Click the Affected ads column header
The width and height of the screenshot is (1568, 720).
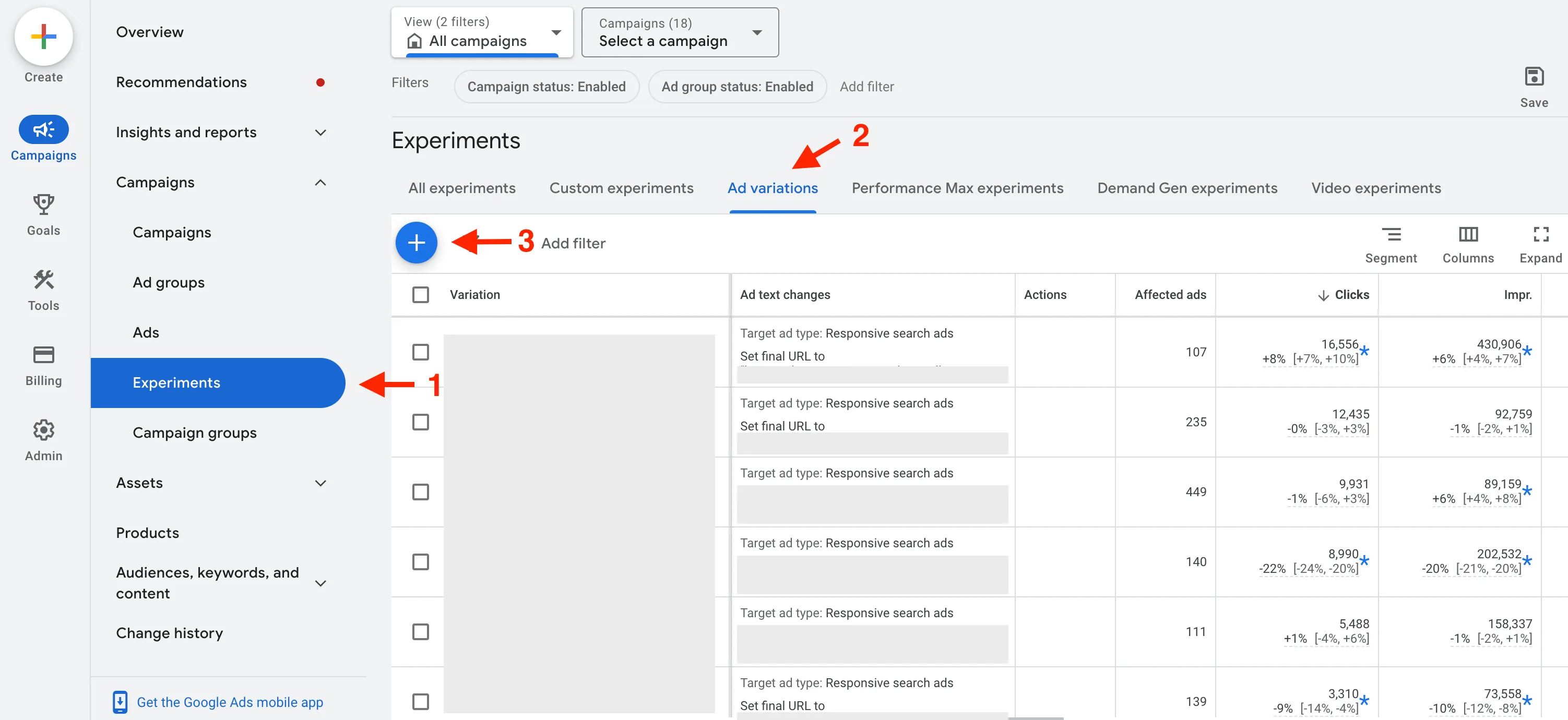[x=1170, y=295]
